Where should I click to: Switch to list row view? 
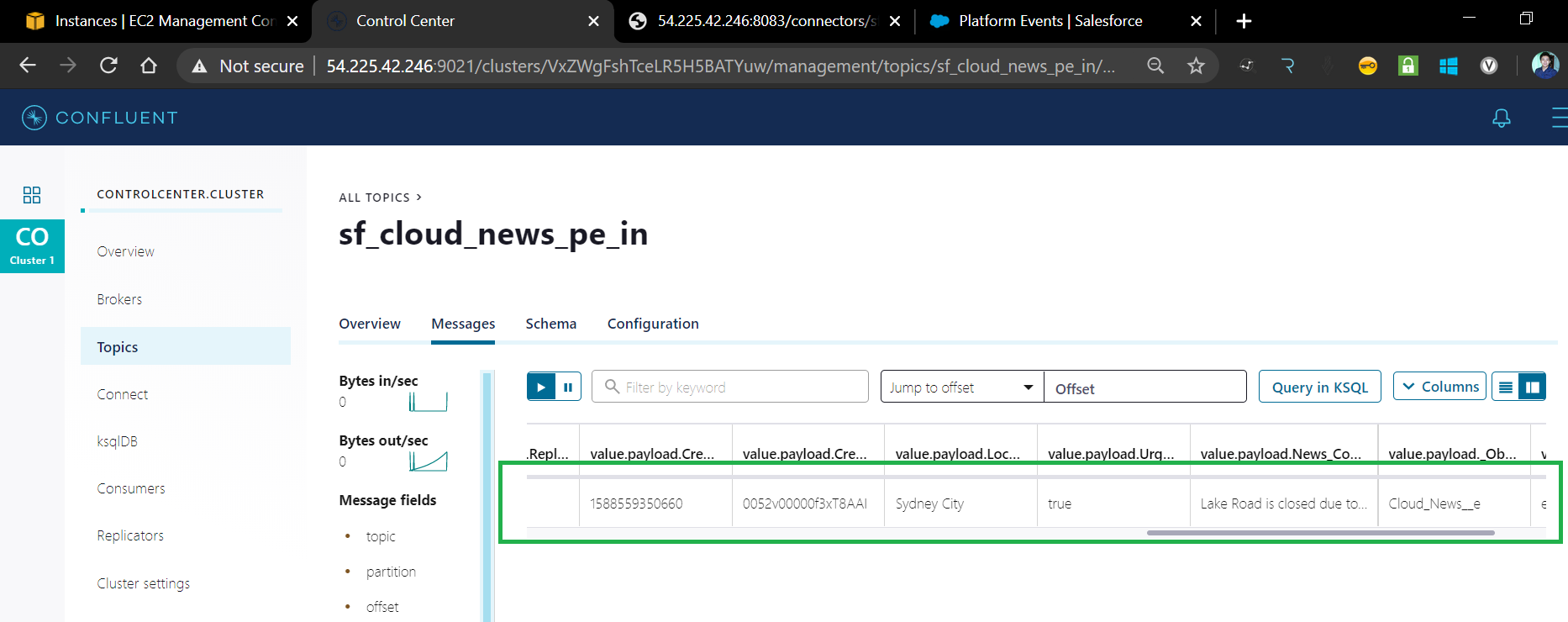pos(1506,387)
